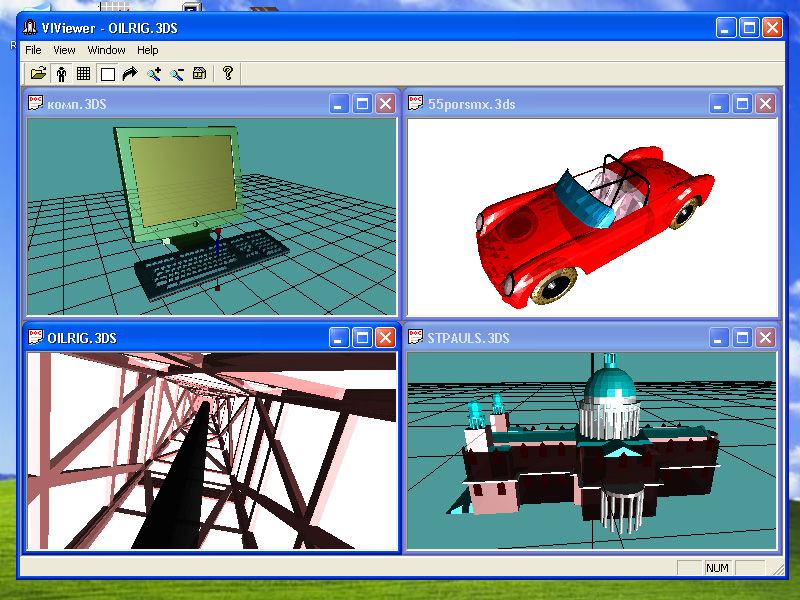This screenshot has width=800, height=600.
Task: Zoom out using the magnifier minus icon
Action: [178, 72]
